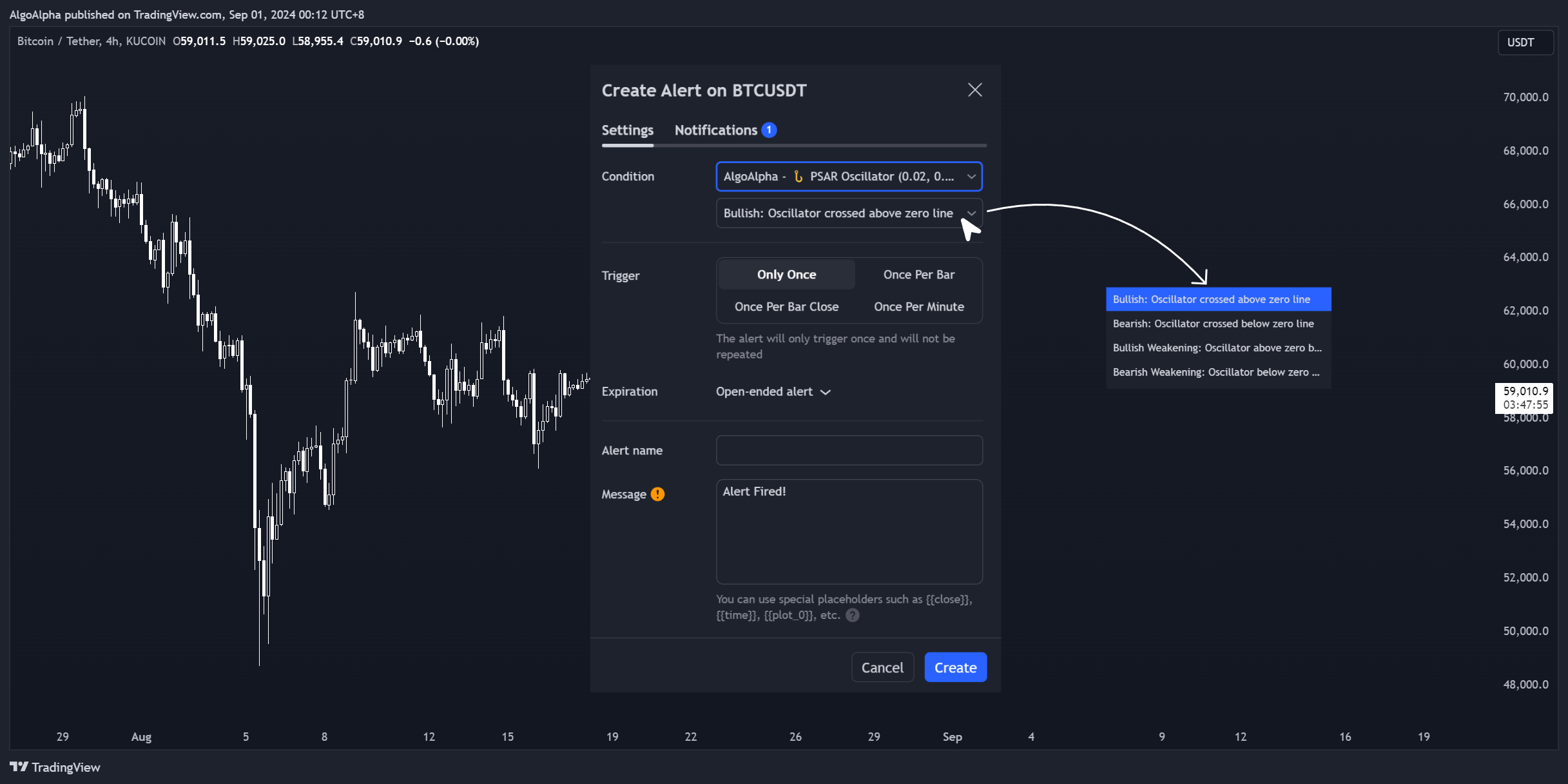Select the Only Once trigger
The height and width of the screenshot is (784, 1568).
coord(786,275)
